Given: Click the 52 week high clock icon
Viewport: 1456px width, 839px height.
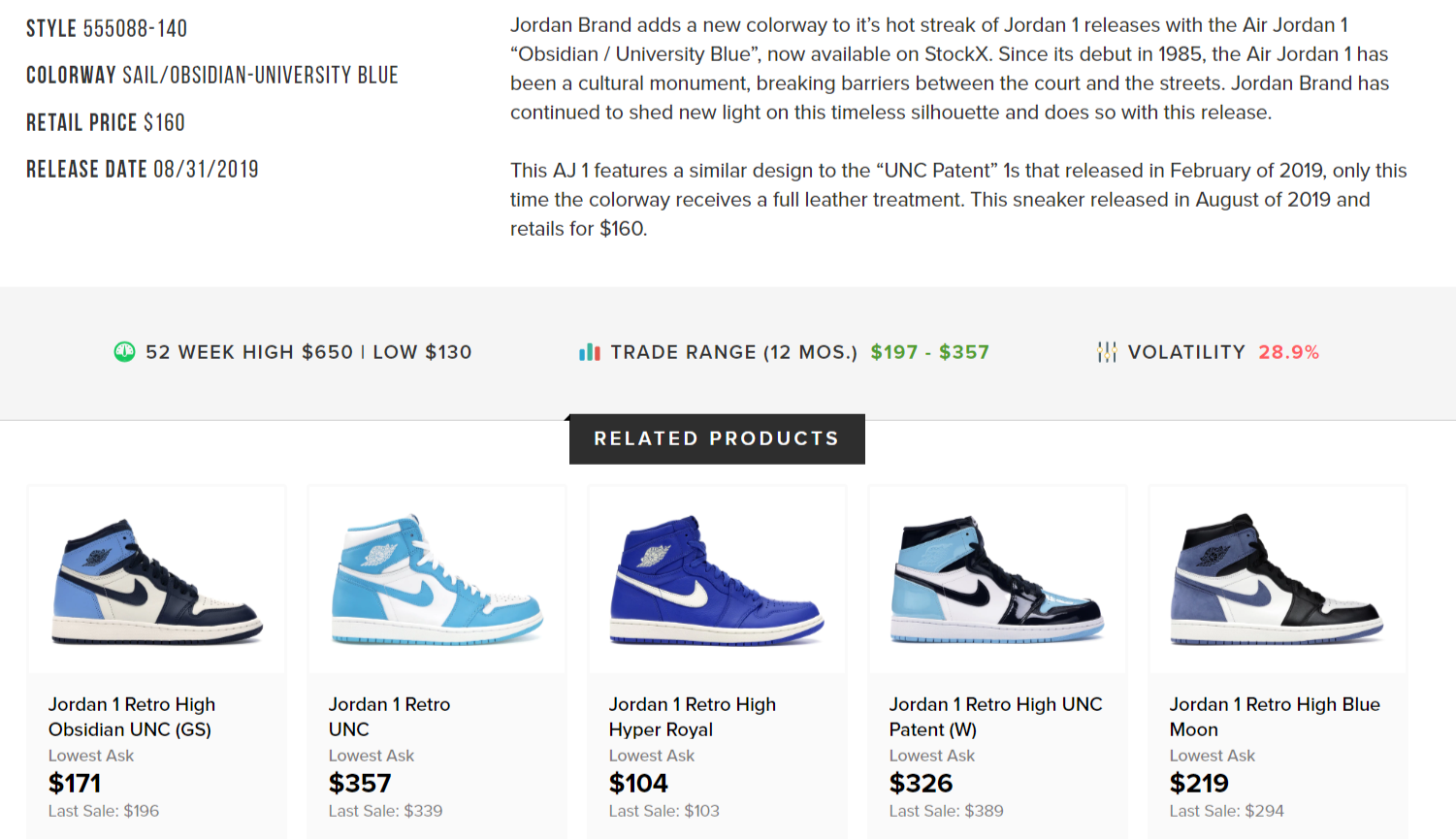Looking at the screenshot, I should [124, 352].
